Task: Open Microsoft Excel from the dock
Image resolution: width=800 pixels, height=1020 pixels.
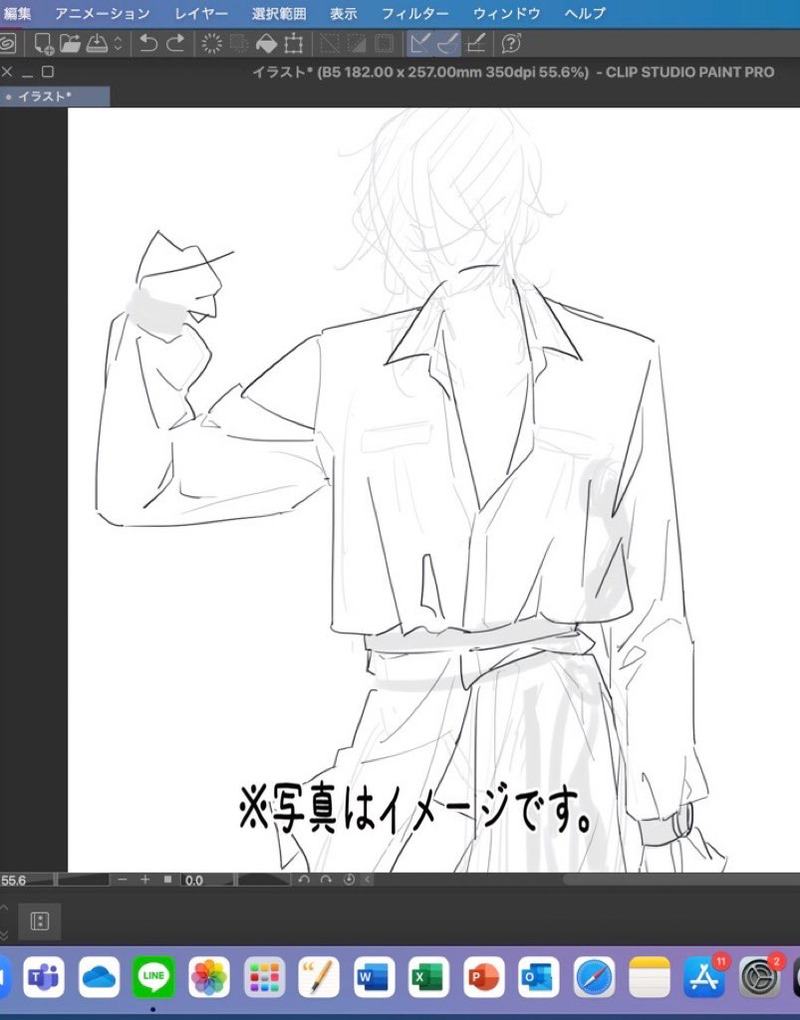Action: pos(429,977)
